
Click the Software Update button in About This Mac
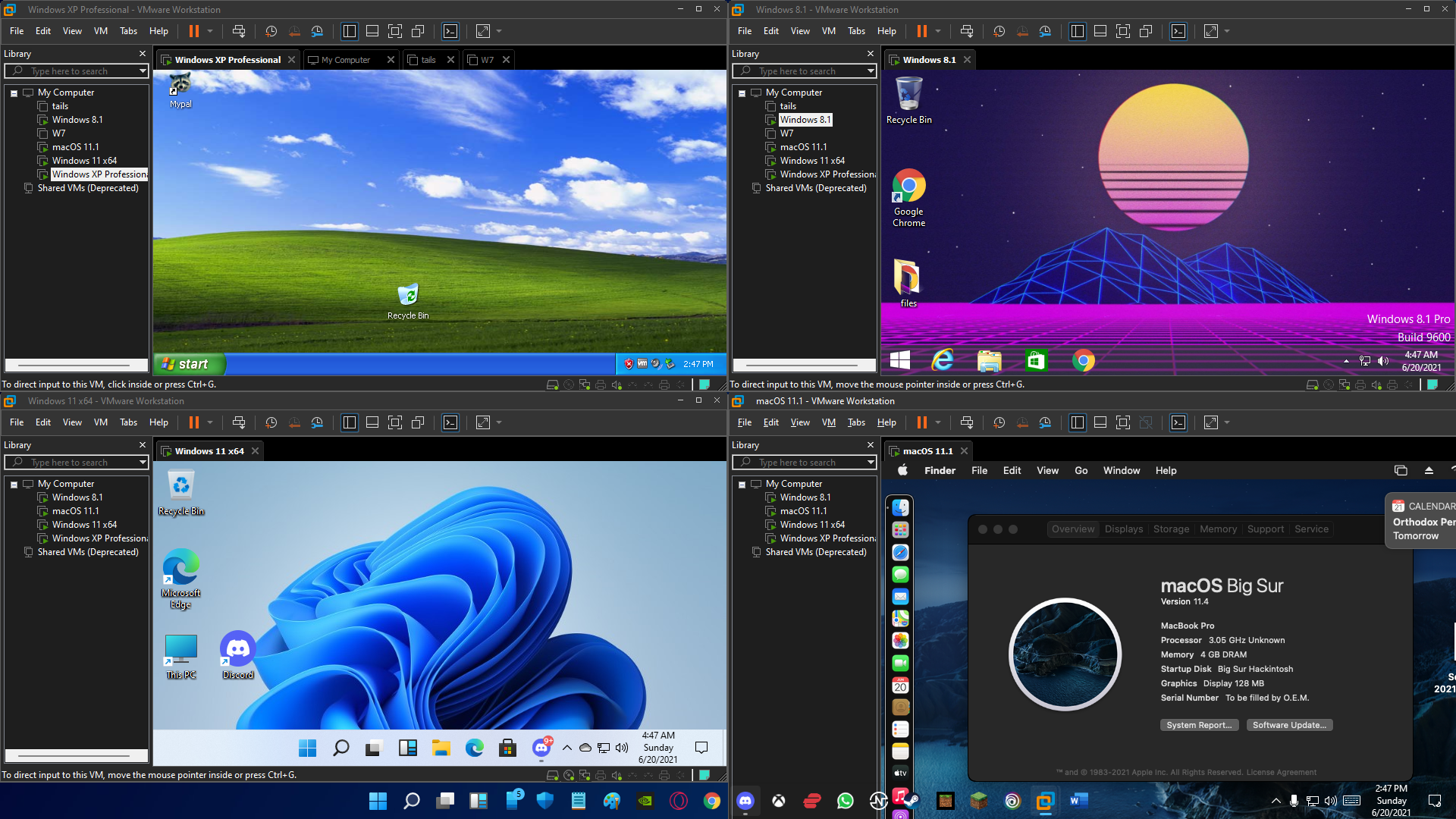[x=1289, y=725]
